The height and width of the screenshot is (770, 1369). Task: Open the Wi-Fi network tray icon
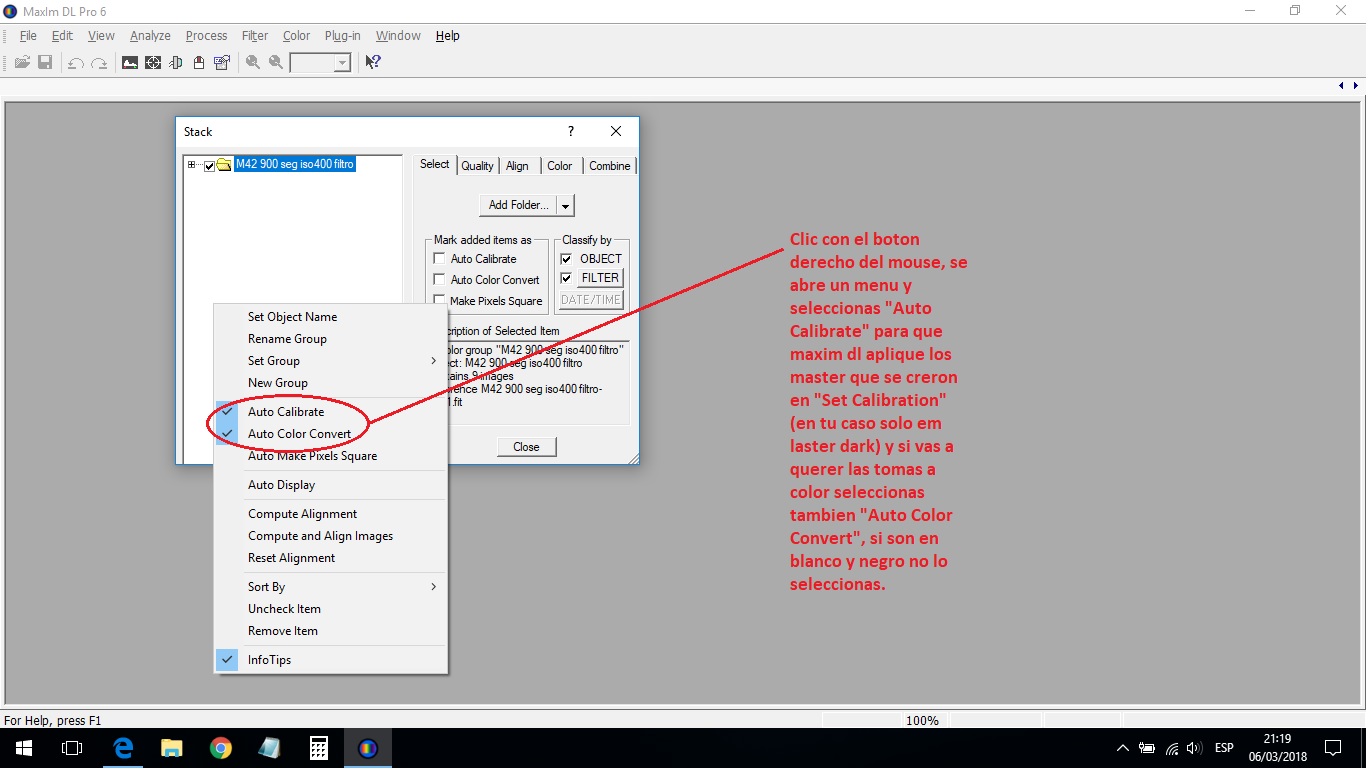click(x=1172, y=748)
